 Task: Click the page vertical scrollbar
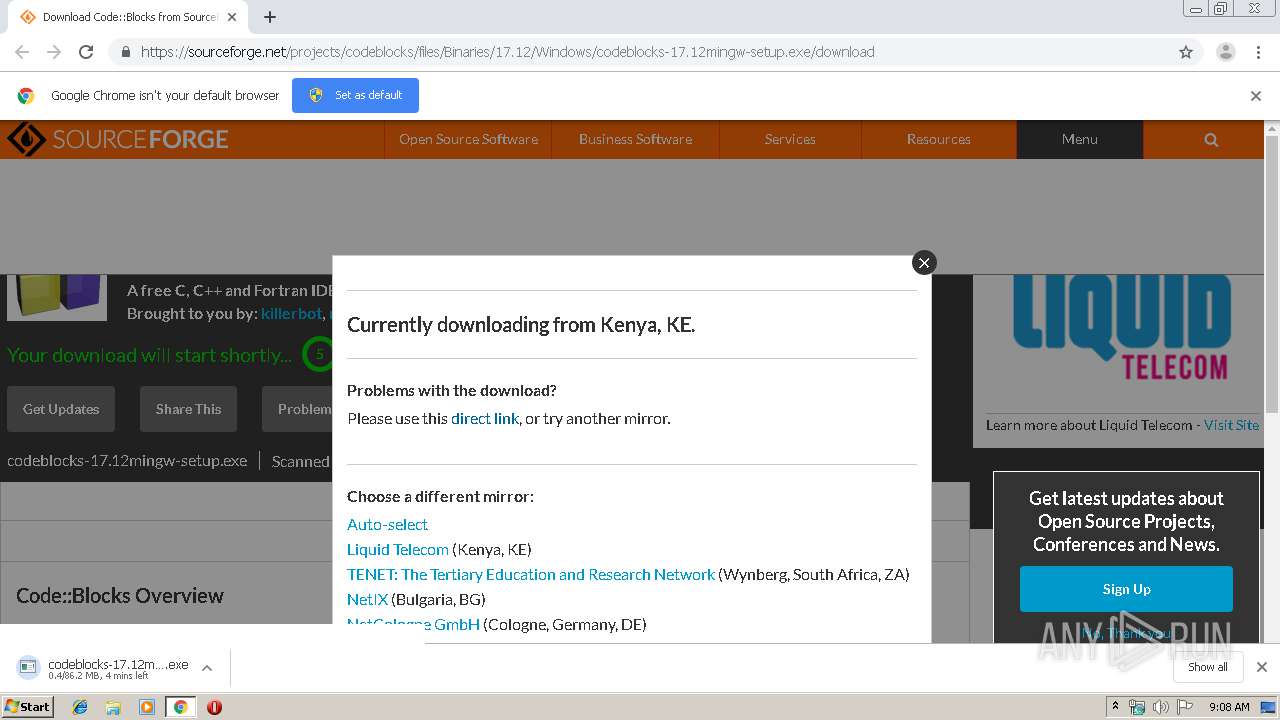(x=1272, y=275)
